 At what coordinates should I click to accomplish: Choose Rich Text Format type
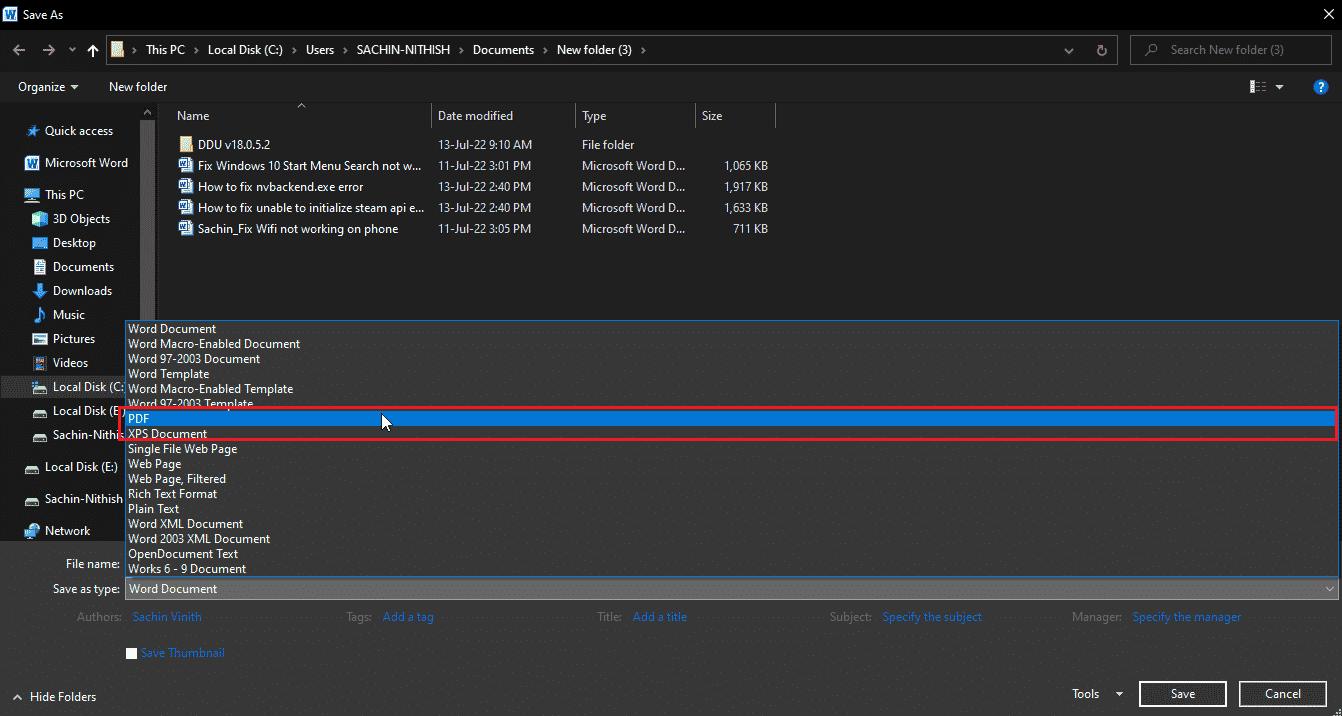click(731, 494)
